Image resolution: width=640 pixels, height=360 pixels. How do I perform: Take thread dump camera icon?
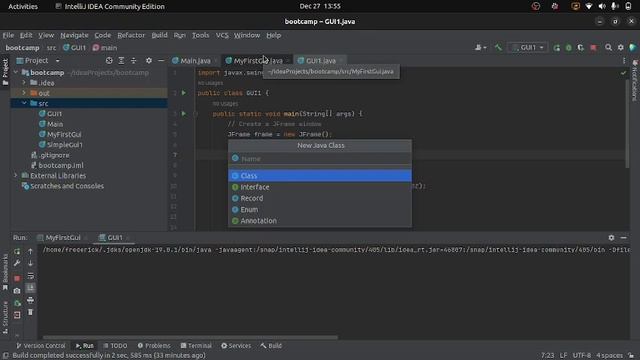(x=17, y=291)
